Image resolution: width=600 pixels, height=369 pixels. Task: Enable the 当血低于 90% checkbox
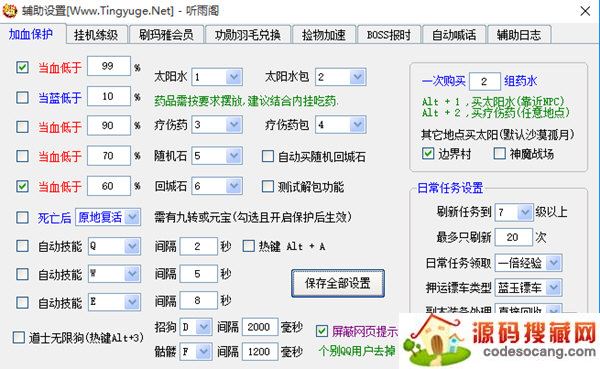tap(22, 126)
